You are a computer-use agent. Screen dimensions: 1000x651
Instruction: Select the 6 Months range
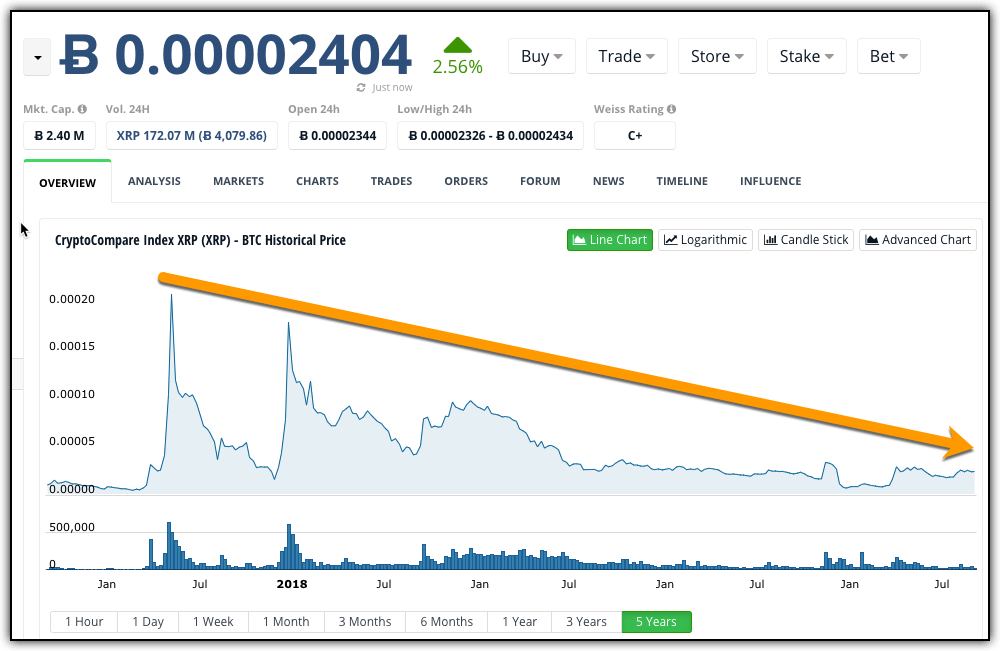pyautogui.click(x=446, y=622)
